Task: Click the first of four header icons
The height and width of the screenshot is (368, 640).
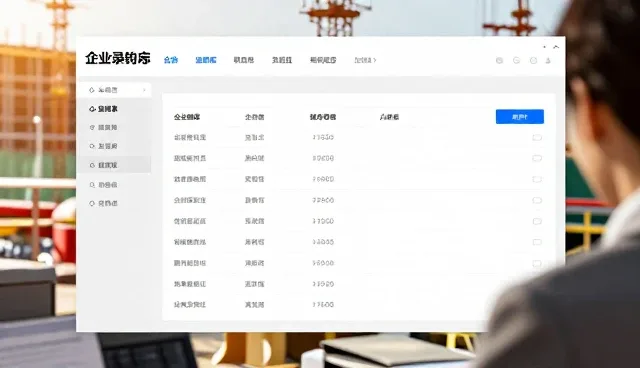Action: 499,60
